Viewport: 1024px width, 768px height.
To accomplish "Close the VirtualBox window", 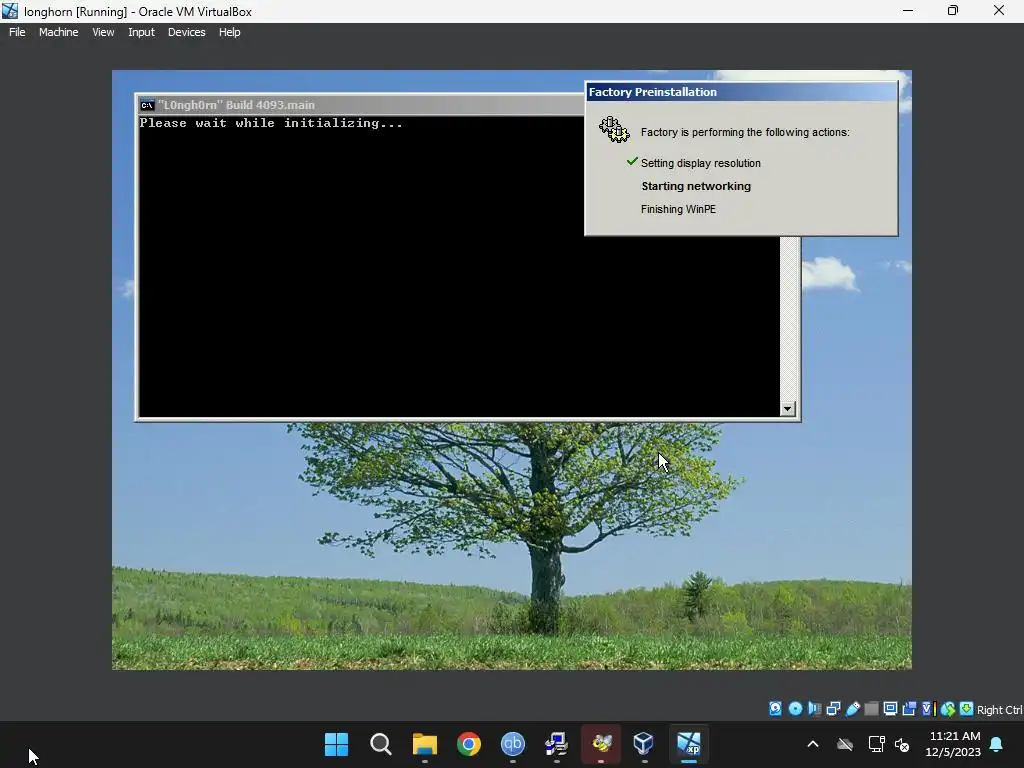I will pos(999,11).
